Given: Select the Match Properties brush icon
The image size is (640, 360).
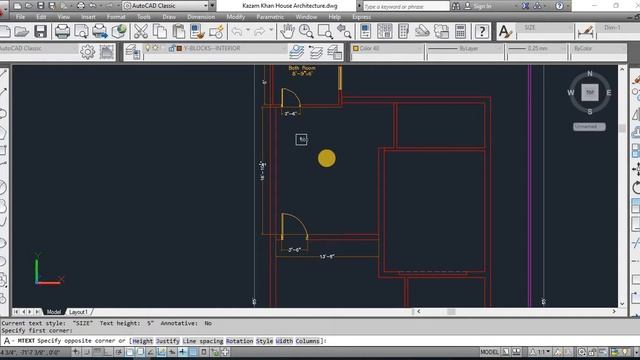Looking at the screenshot, I should coord(198,31).
